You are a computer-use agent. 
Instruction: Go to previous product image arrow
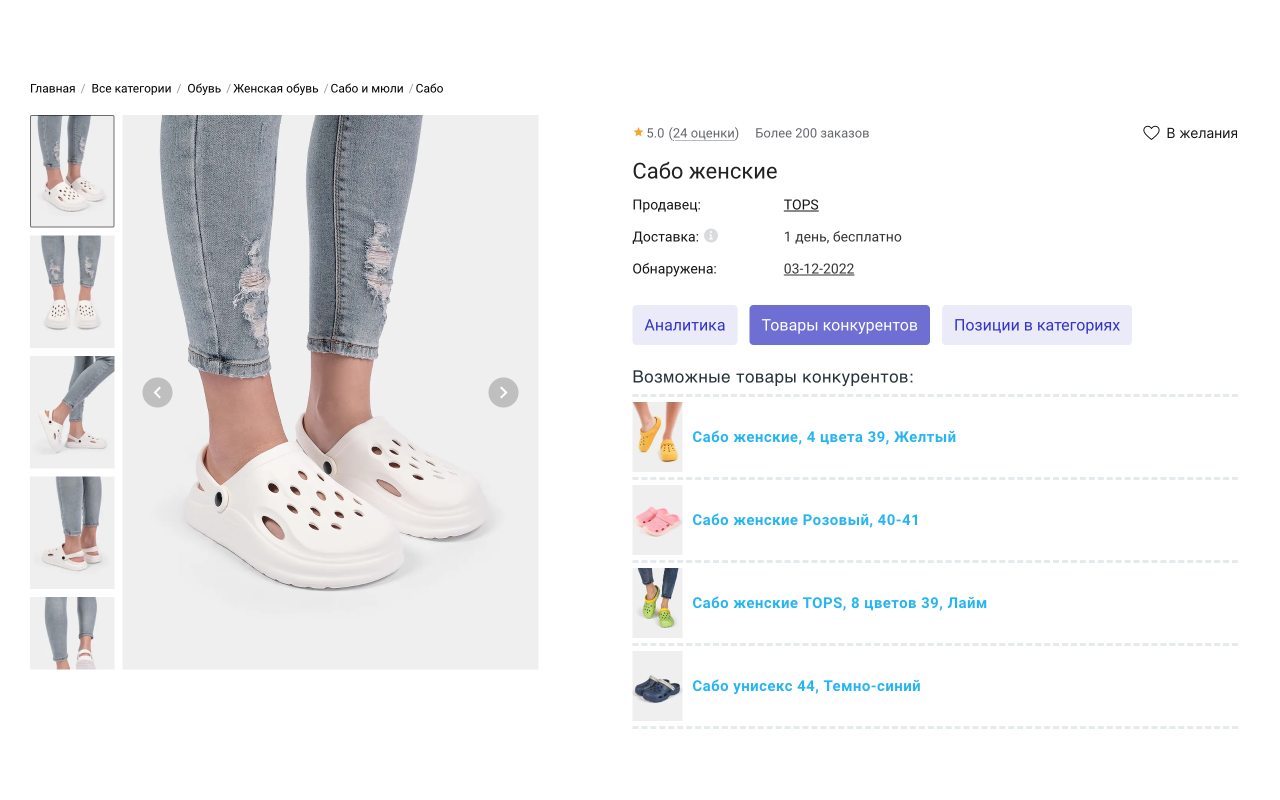coord(157,392)
